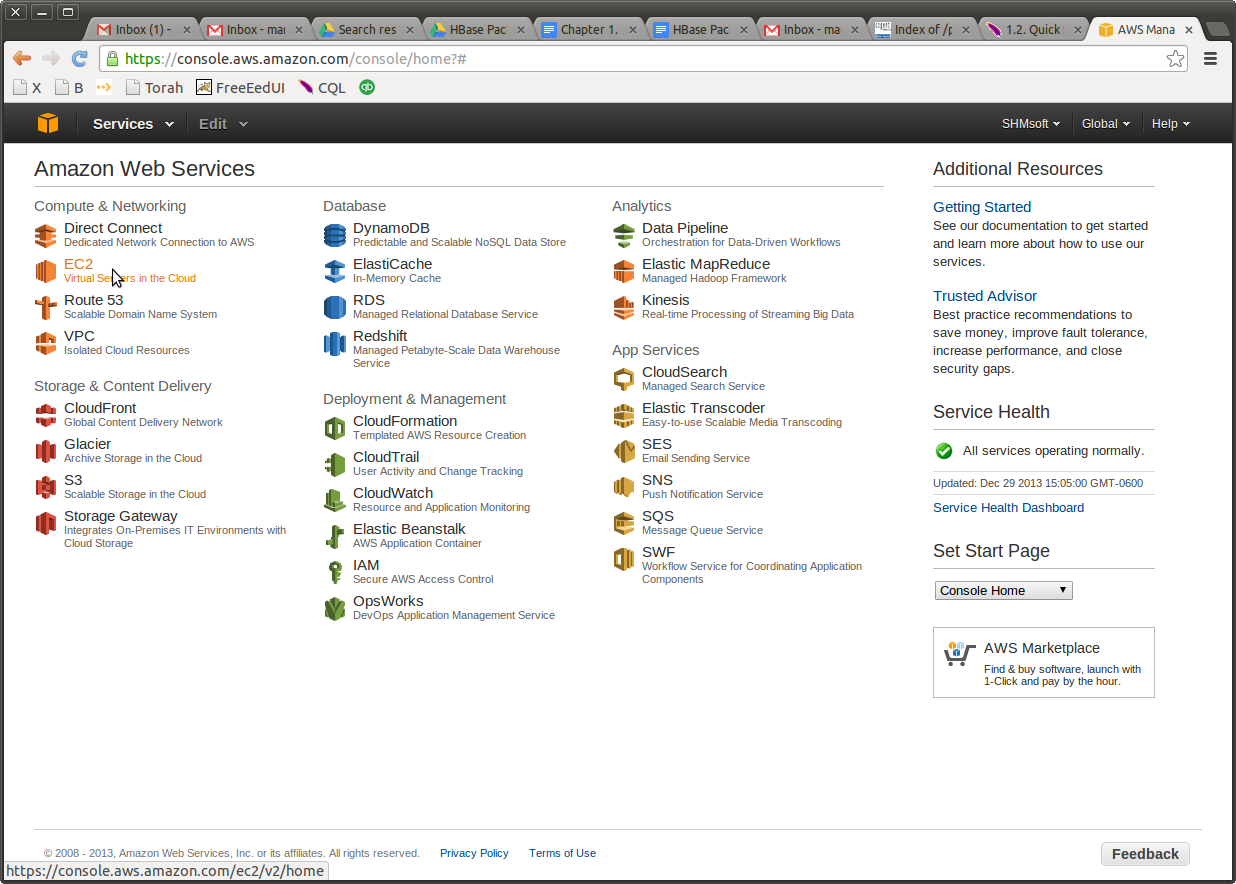Image resolution: width=1236 pixels, height=884 pixels.
Task: Click the Elastic MapReduce icon
Action: [x=624, y=272]
